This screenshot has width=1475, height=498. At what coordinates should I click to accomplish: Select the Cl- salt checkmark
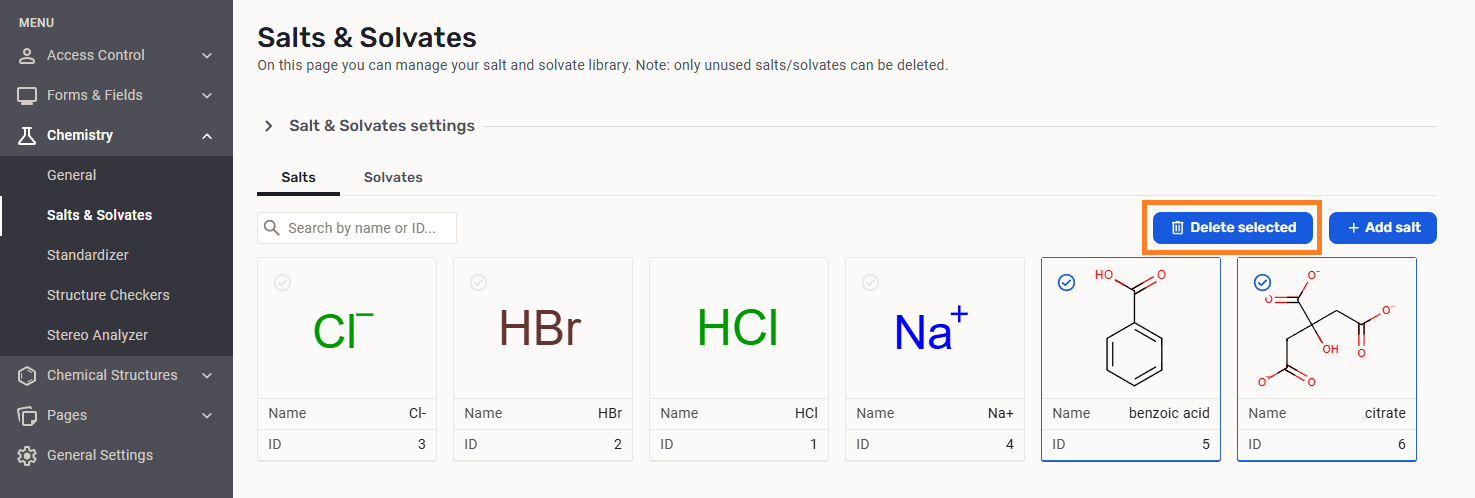pyautogui.click(x=282, y=283)
